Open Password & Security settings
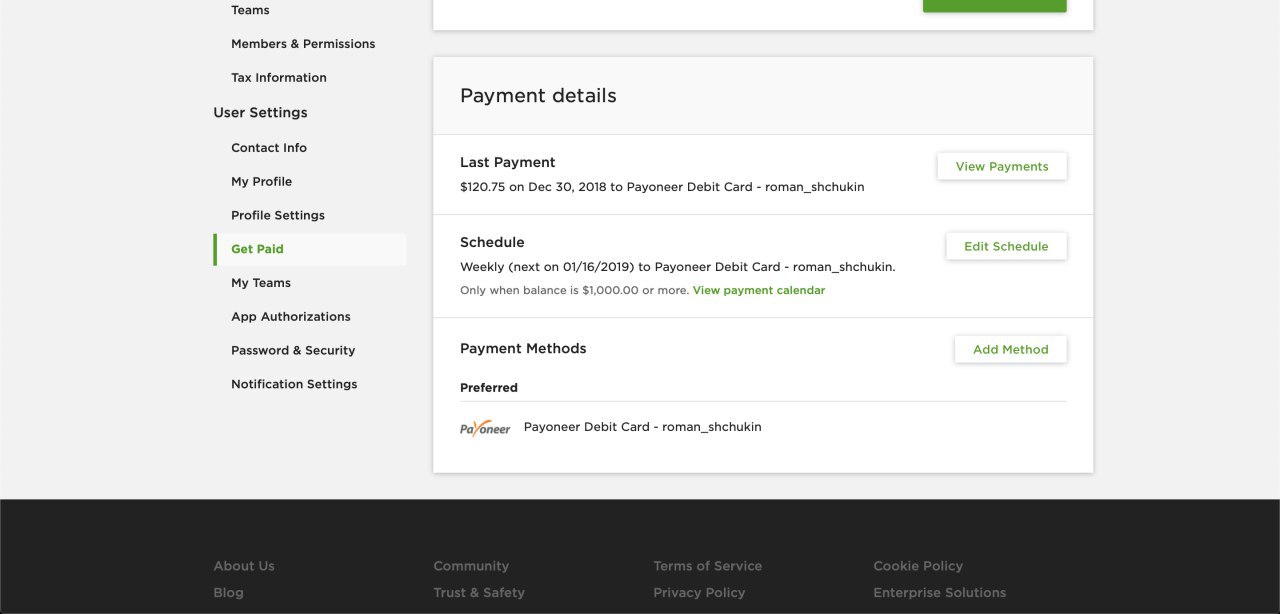1280x614 pixels. tap(293, 351)
